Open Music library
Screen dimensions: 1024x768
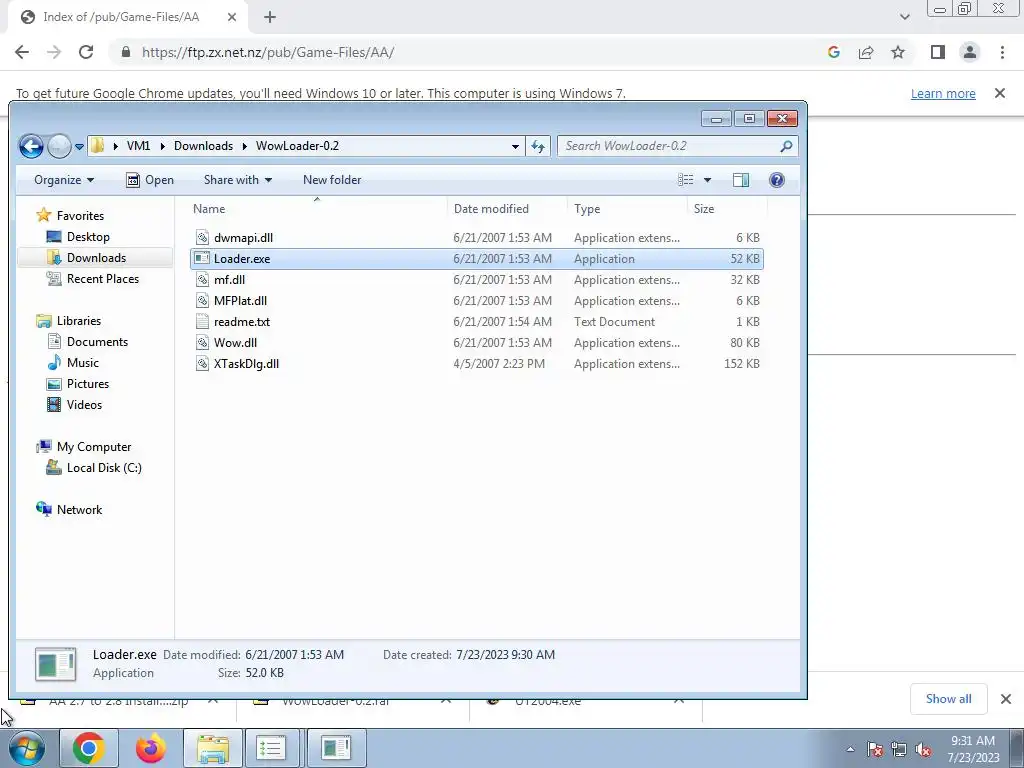(x=72, y=362)
